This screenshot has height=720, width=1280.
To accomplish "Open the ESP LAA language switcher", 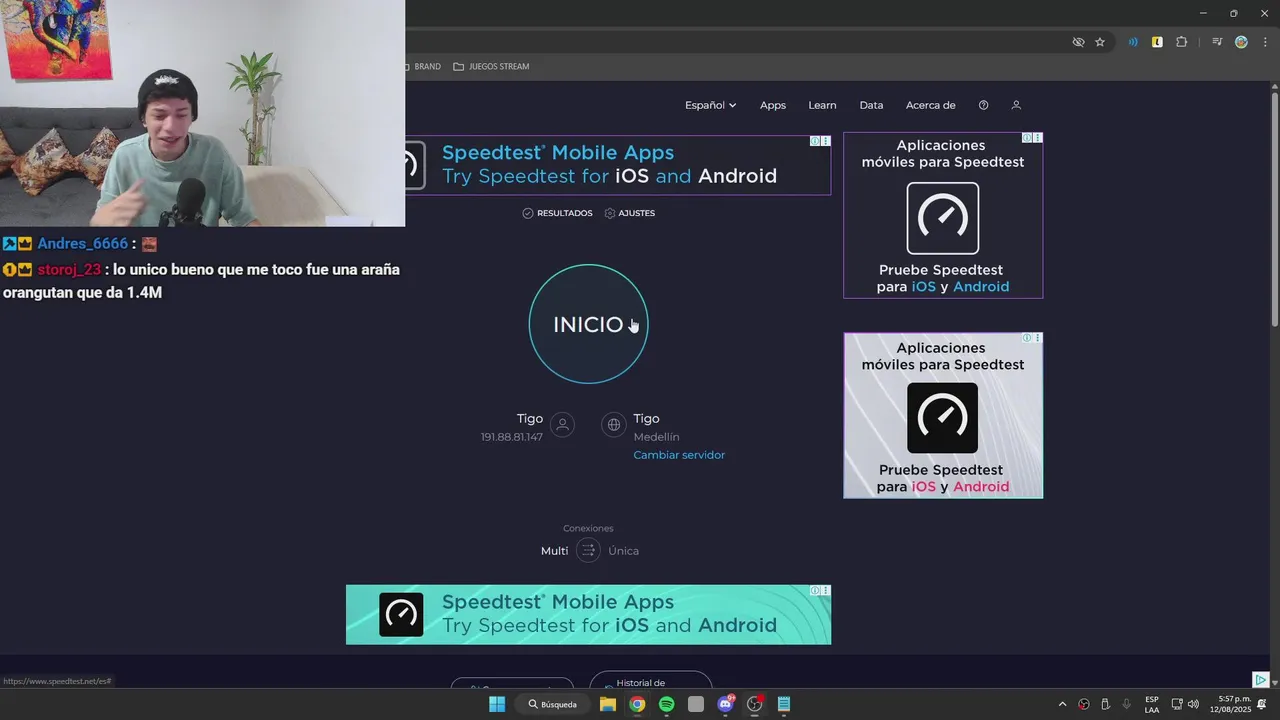I will pyautogui.click(x=1152, y=704).
